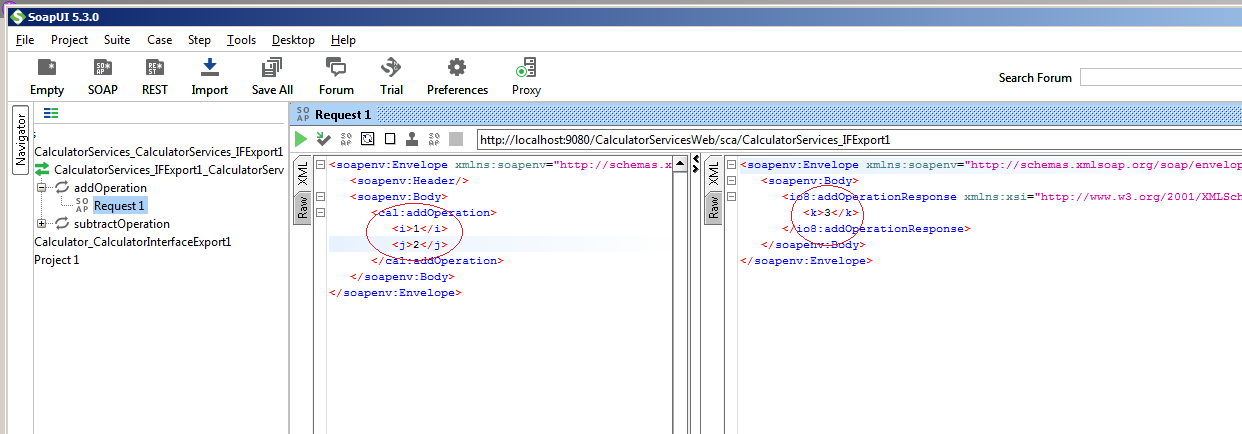Image resolution: width=1242 pixels, height=434 pixels.
Task: Click the Trial toolbar icon
Action: [391, 68]
